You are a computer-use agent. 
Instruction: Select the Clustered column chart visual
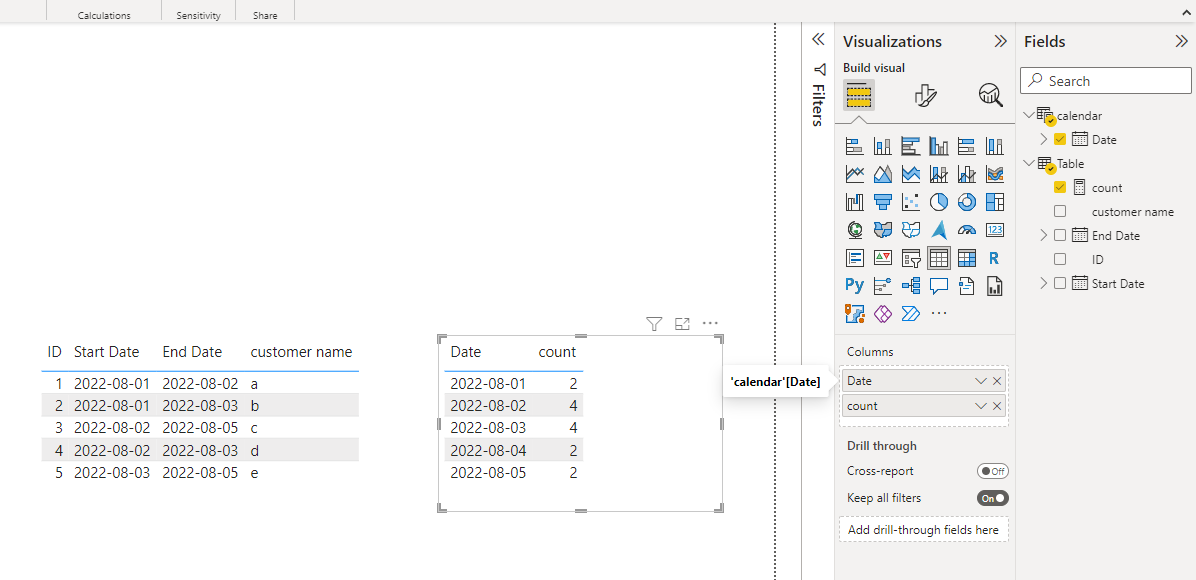tap(939, 146)
